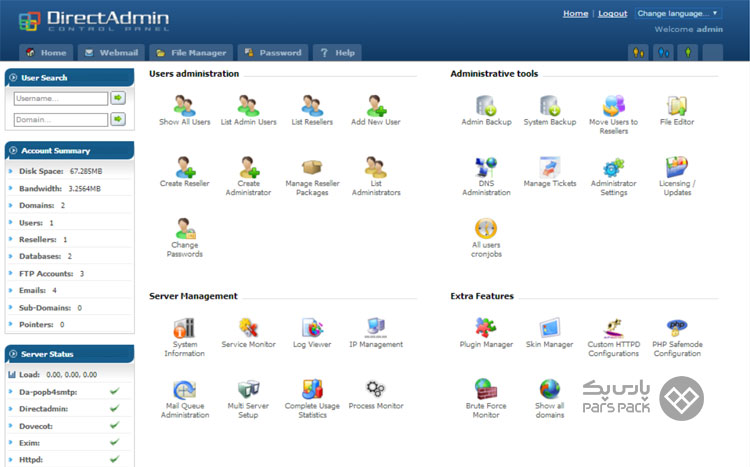Select the Domains summary row

pos(70,205)
